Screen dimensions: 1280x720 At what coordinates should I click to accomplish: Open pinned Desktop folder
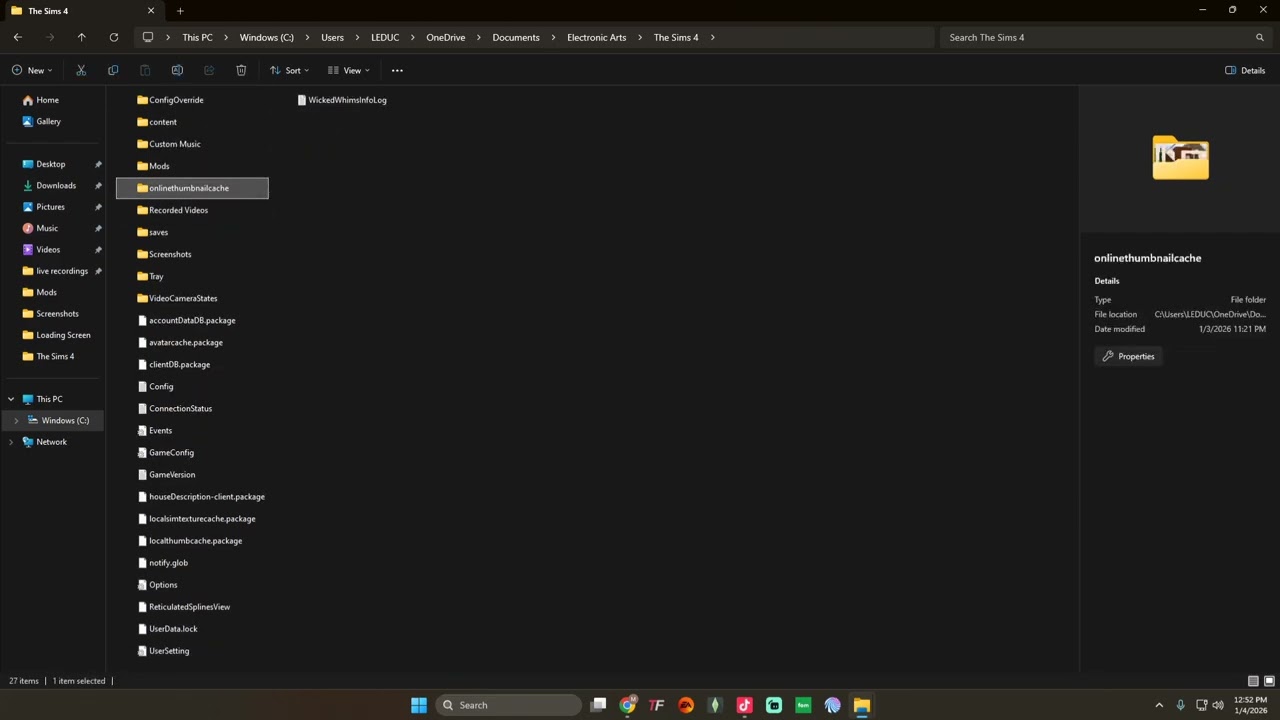click(50, 164)
